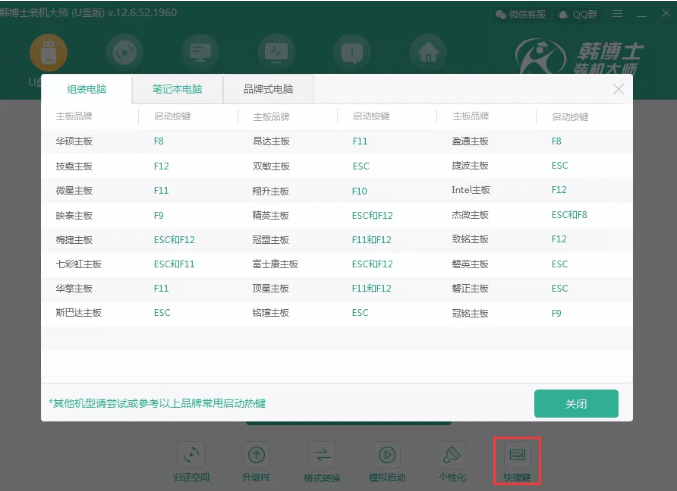Screen dimensions: 677x491
Task: Click the F12 hotkey for Intel主板
Action: tap(559, 190)
